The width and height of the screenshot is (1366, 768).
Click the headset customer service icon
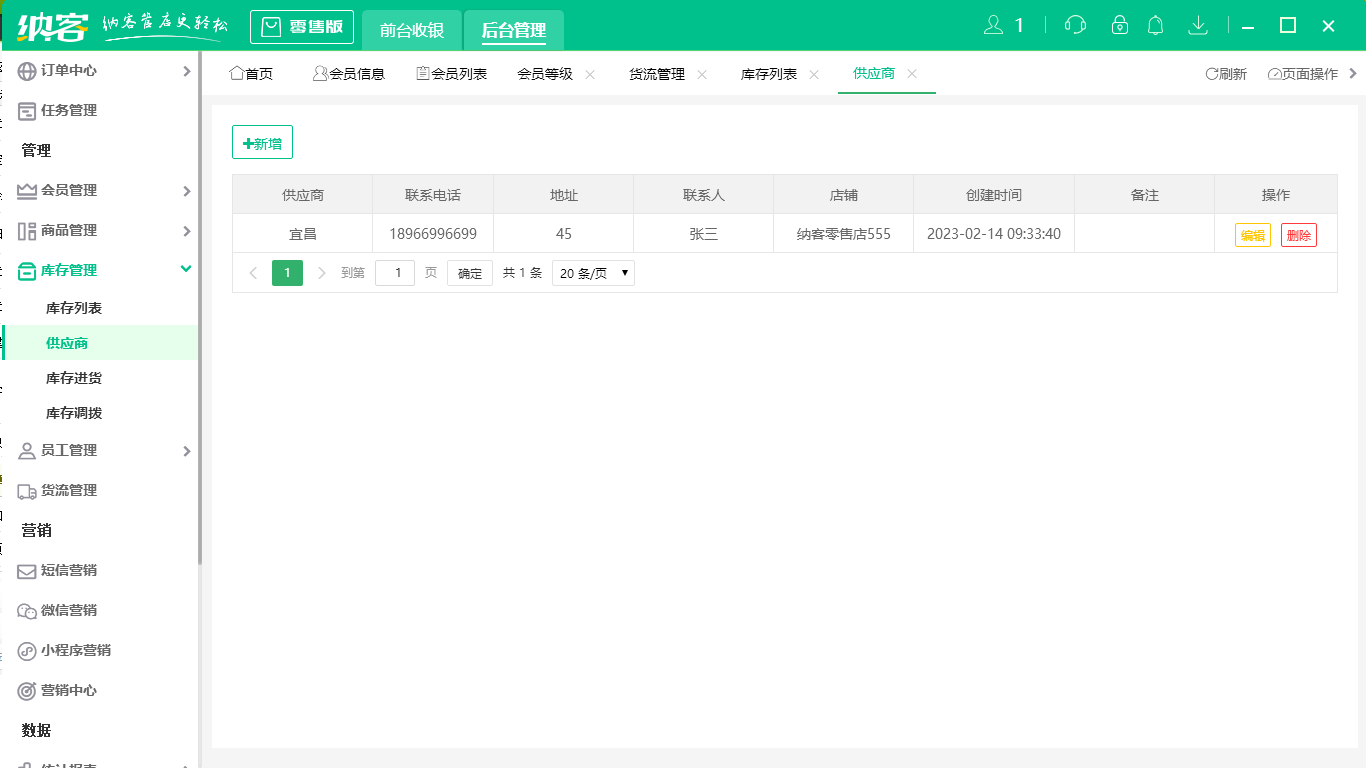[x=1075, y=24]
